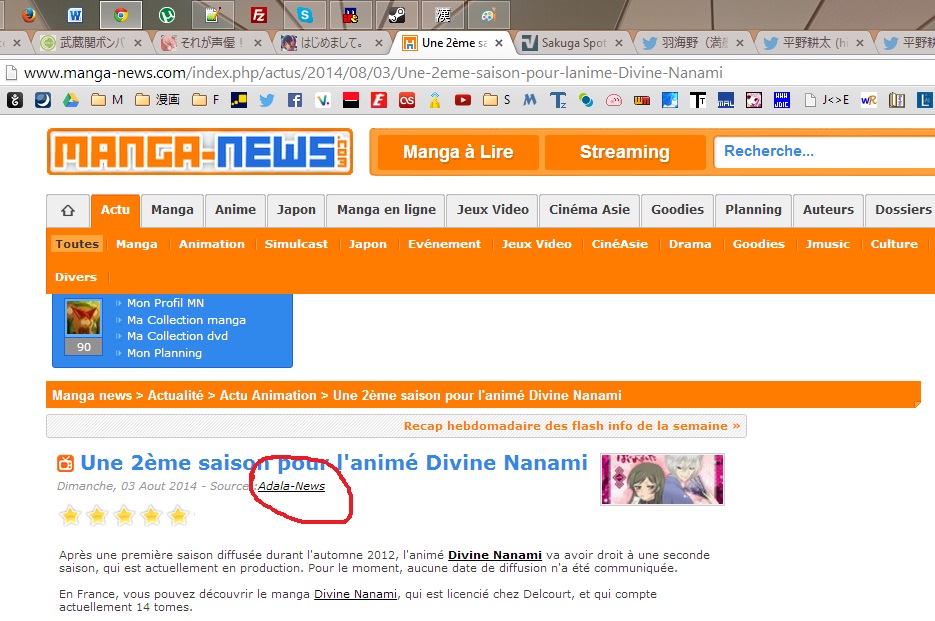The image size is (935, 621).
Task: Open the FileZilla taskbar icon
Action: point(259,14)
